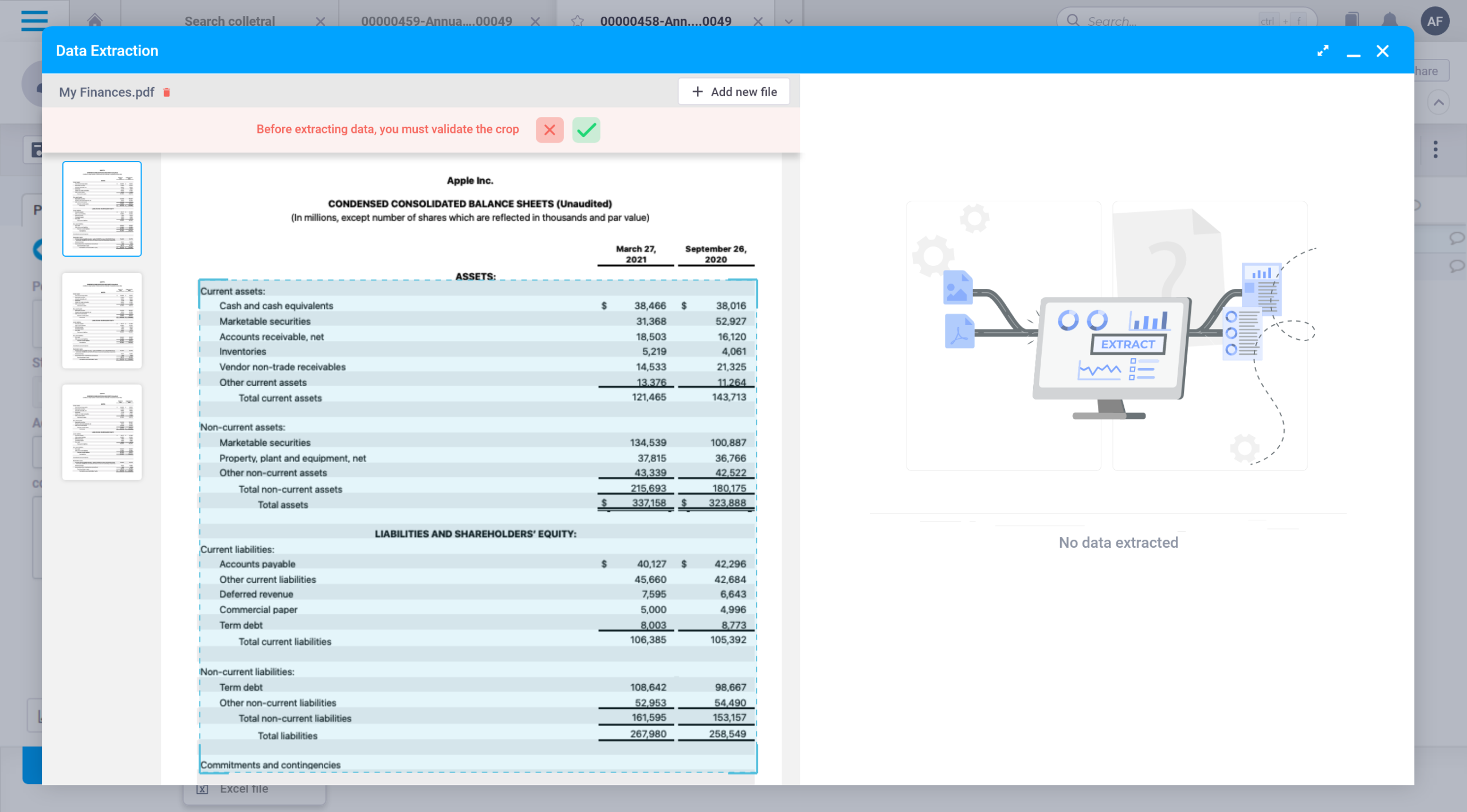Validate the crop with green checkmark

click(x=586, y=130)
